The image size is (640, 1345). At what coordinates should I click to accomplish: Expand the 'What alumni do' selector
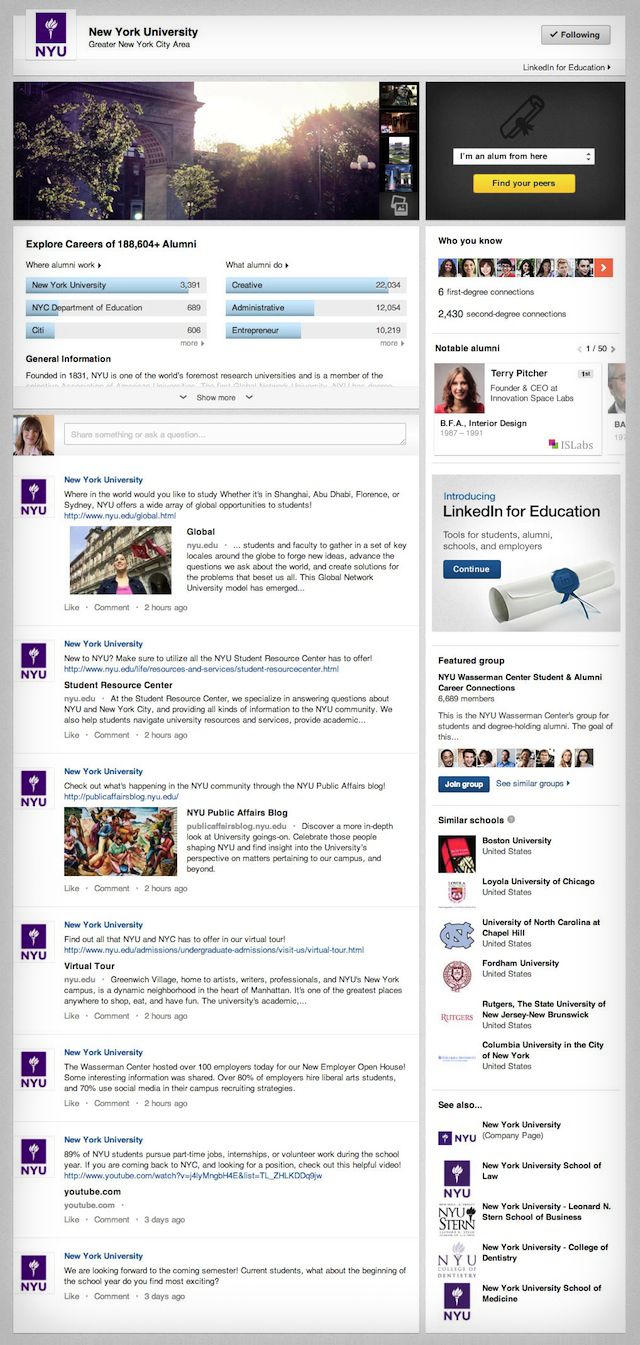pyautogui.click(x=258, y=265)
